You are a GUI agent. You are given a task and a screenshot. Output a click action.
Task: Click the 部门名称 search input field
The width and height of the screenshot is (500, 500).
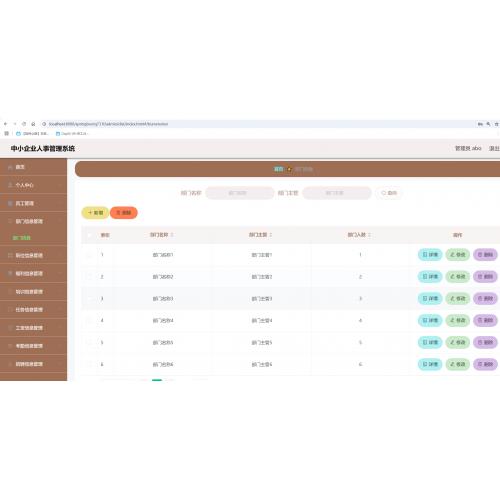pos(240,193)
